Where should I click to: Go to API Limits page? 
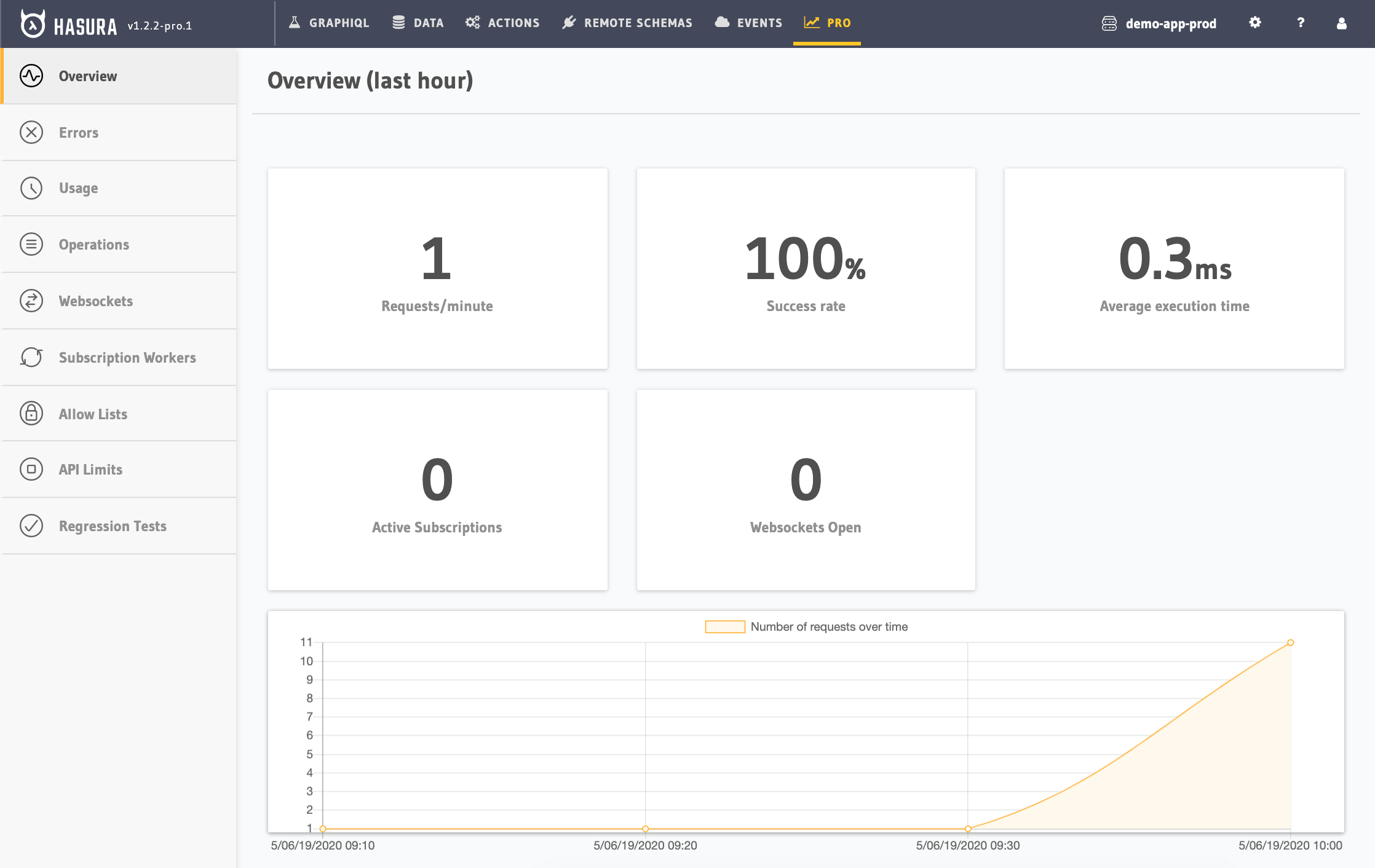pyautogui.click(x=119, y=470)
